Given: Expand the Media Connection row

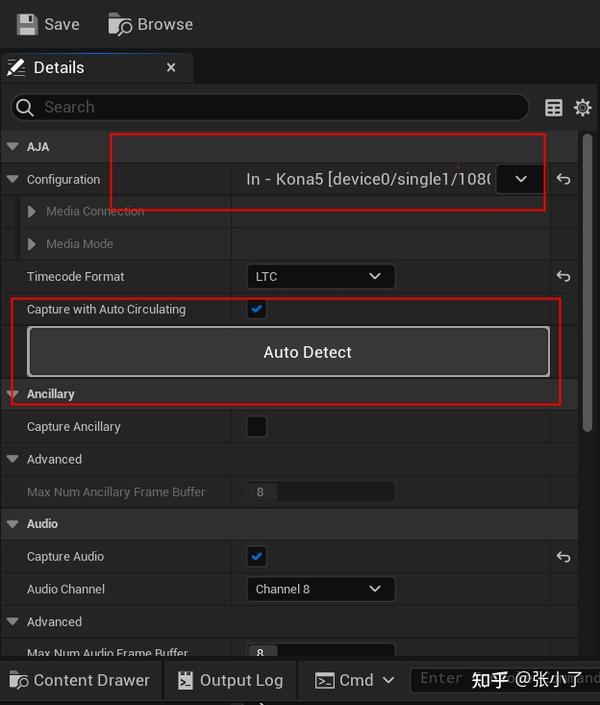Looking at the screenshot, I should coord(33,212).
